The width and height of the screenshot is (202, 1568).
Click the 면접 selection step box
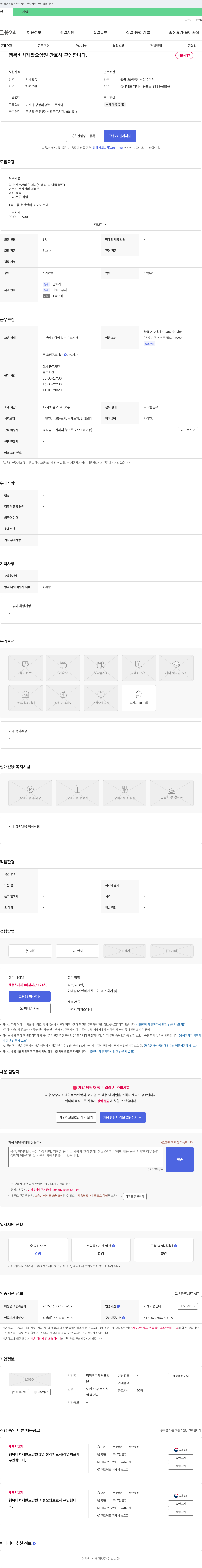coord(77,951)
